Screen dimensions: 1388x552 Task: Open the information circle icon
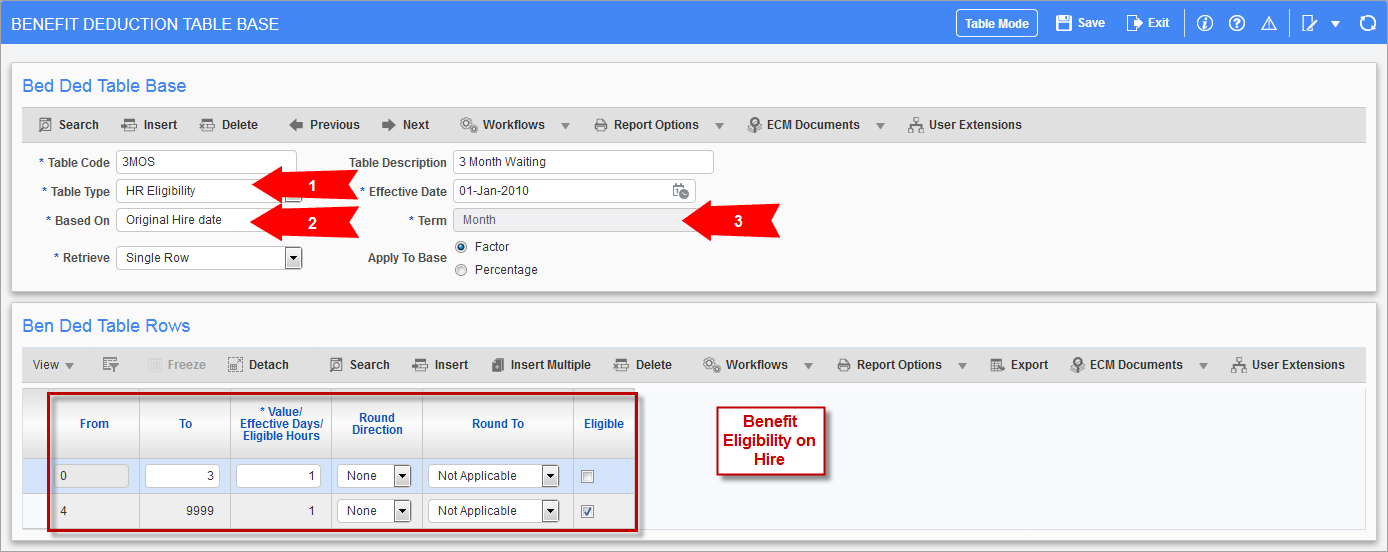pos(1204,23)
